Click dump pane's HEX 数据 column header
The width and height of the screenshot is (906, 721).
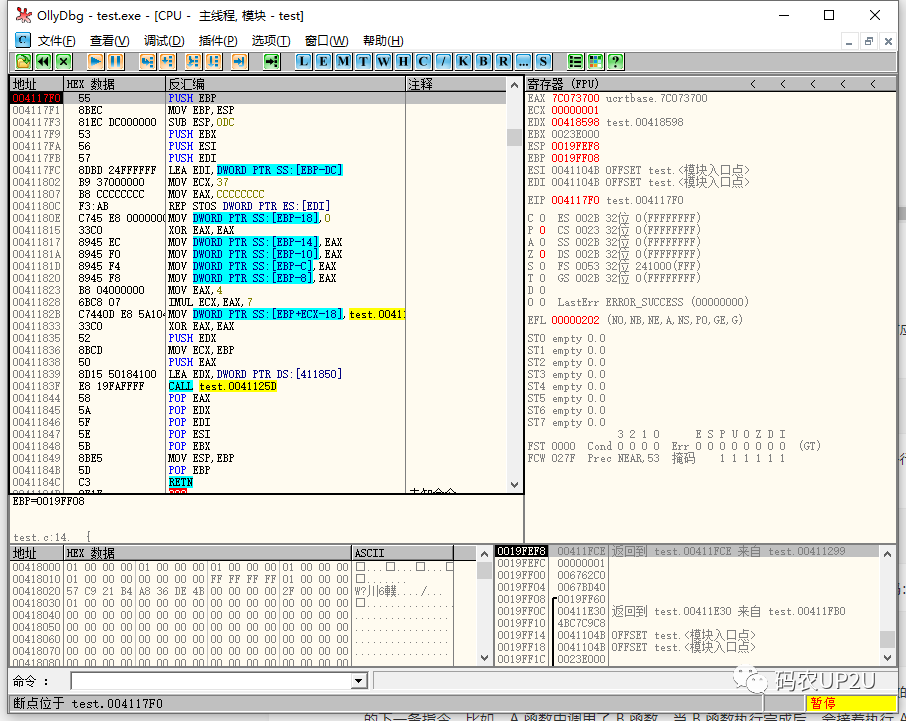click(x=207, y=553)
